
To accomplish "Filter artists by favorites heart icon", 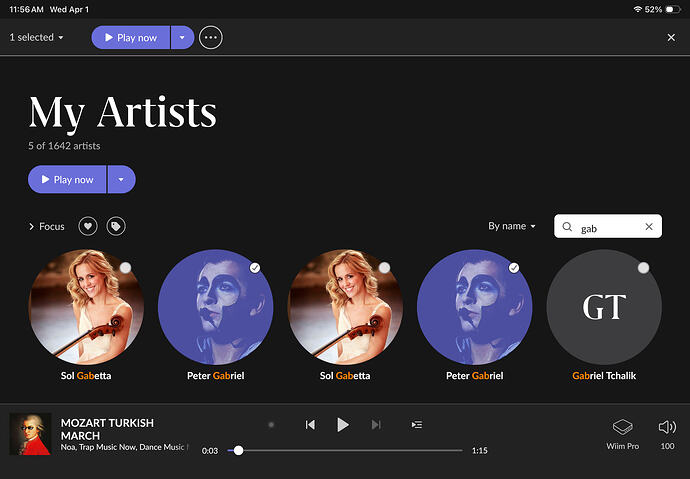I will pos(88,227).
